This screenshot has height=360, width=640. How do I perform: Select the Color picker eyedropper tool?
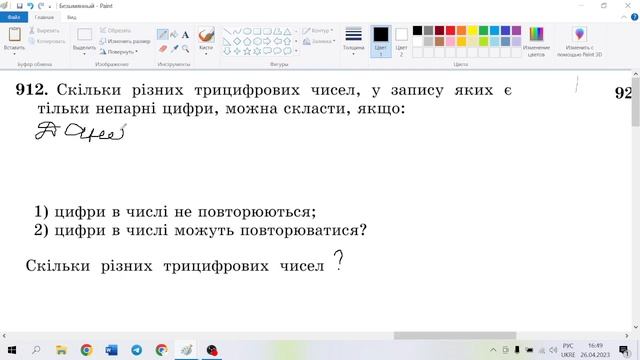coord(174,49)
